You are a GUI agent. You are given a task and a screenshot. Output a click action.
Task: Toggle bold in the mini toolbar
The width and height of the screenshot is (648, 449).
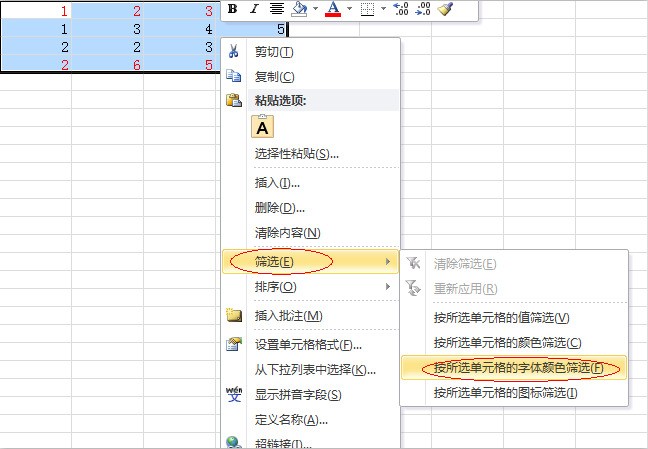coord(233,9)
